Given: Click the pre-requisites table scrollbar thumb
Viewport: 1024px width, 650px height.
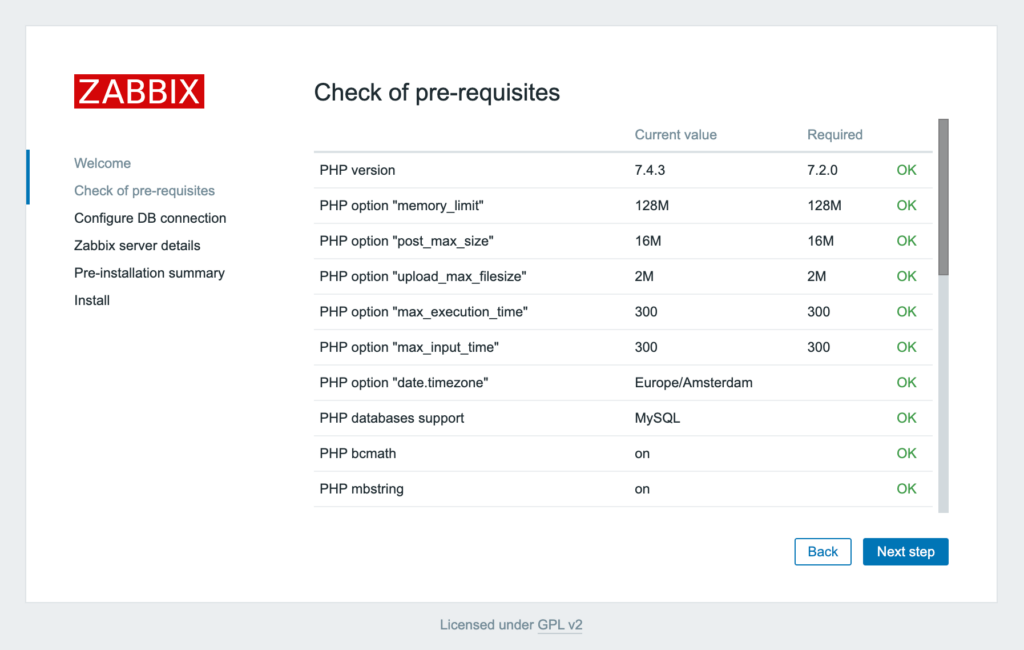Looking at the screenshot, I should click(943, 196).
